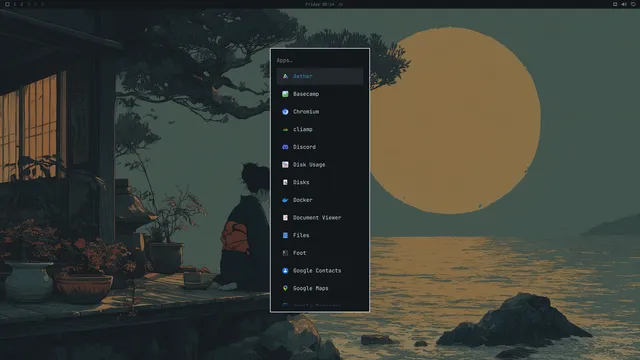Open Document Viewer app
Image resolution: width=640 pixels, height=360 pixels.
pyautogui.click(x=320, y=218)
